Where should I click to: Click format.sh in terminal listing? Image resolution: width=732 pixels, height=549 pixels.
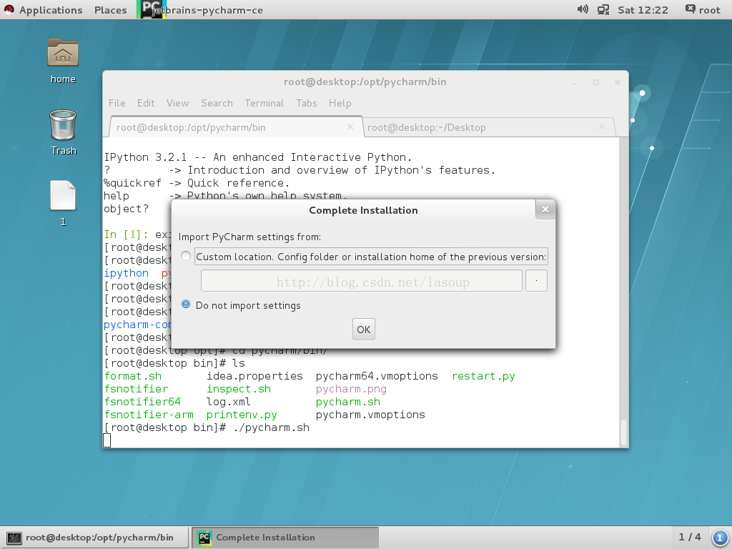pyautogui.click(x=133, y=376)
